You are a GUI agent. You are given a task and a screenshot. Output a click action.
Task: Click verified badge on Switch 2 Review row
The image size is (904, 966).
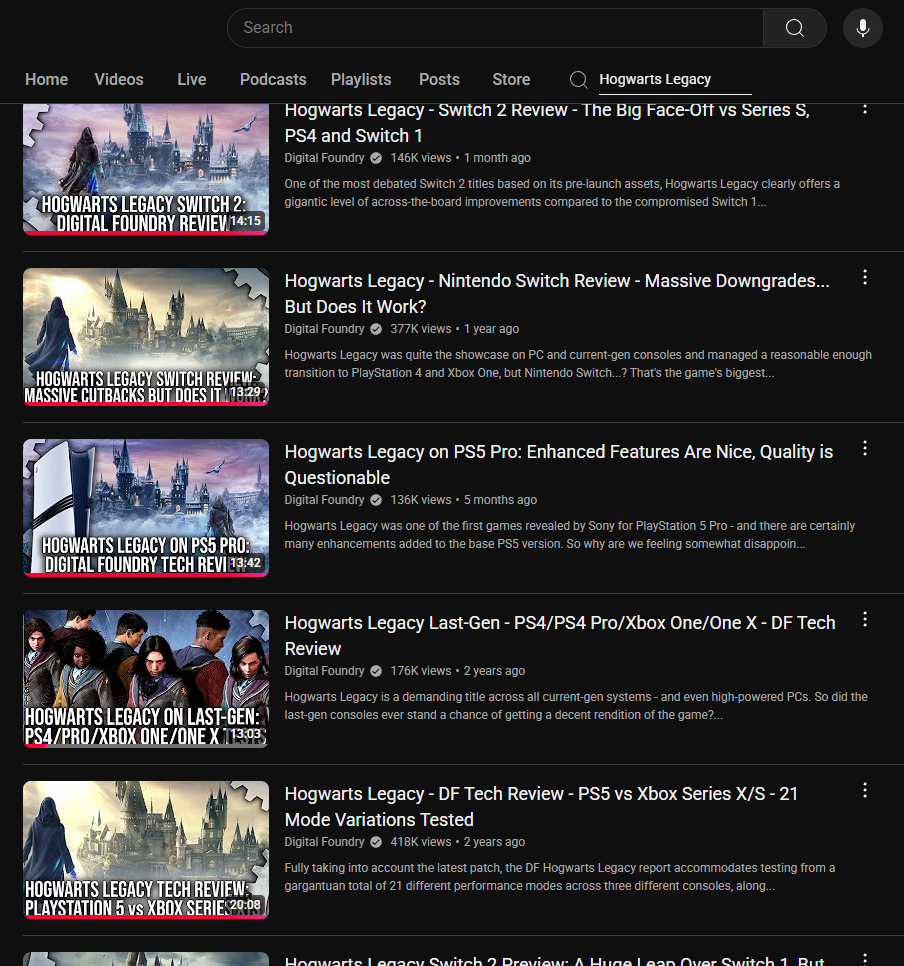click(376, 158)
